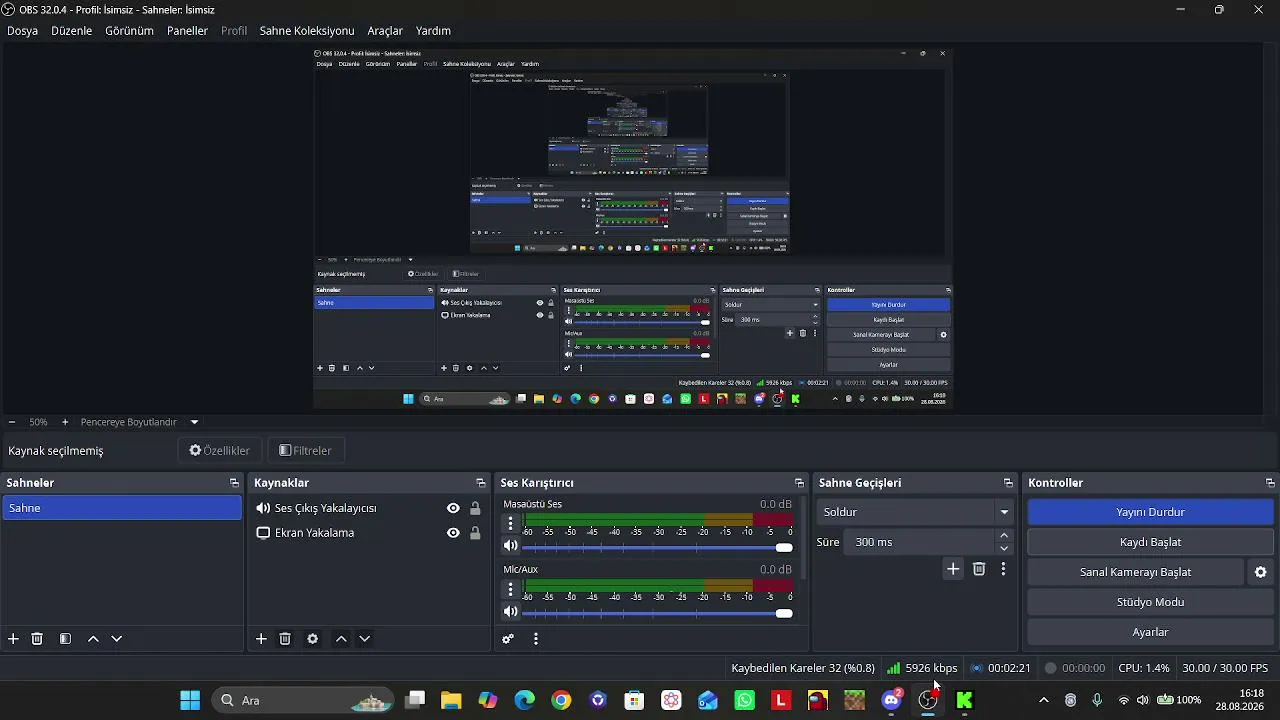1280x720 pixels.
Task: Click Yayını Durdur button
Action: click(1150, 512)
